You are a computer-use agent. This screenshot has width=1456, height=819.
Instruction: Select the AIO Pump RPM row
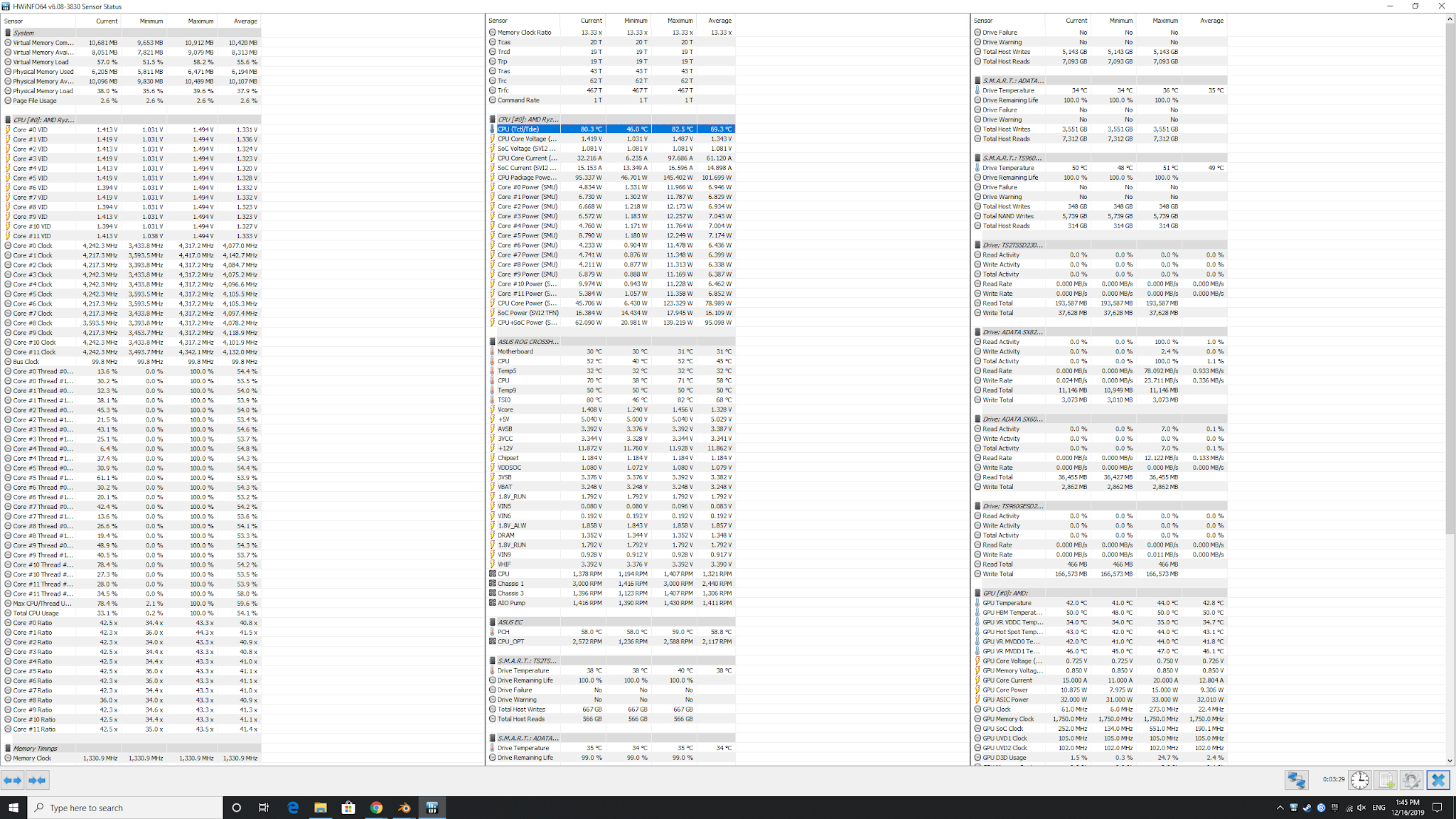(x=611, y=603)
